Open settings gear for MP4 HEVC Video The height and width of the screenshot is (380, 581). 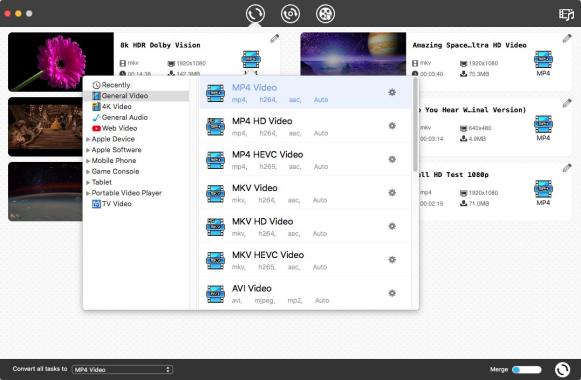click(392, 159)
